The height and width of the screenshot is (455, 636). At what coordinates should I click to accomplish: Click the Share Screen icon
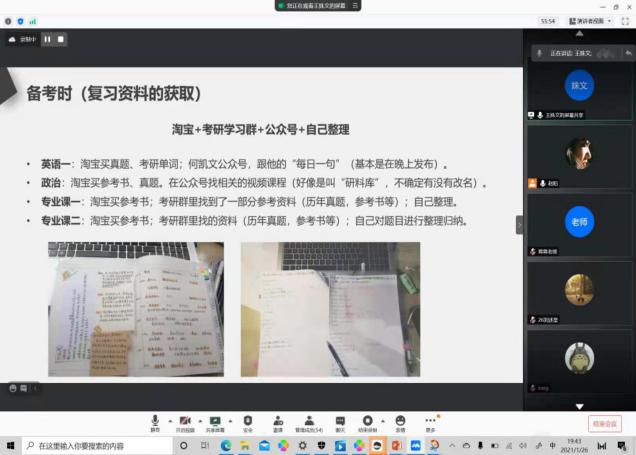214,422
